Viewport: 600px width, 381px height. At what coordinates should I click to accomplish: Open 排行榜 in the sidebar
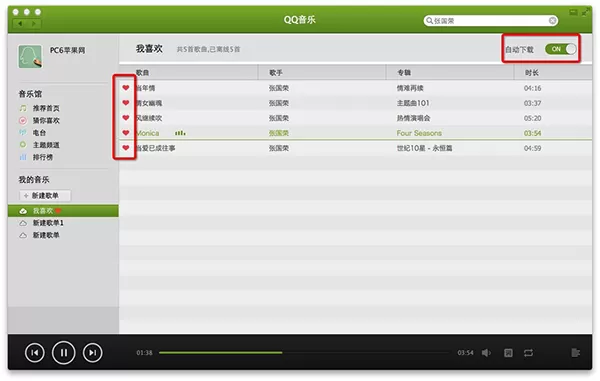click(42, 157)
